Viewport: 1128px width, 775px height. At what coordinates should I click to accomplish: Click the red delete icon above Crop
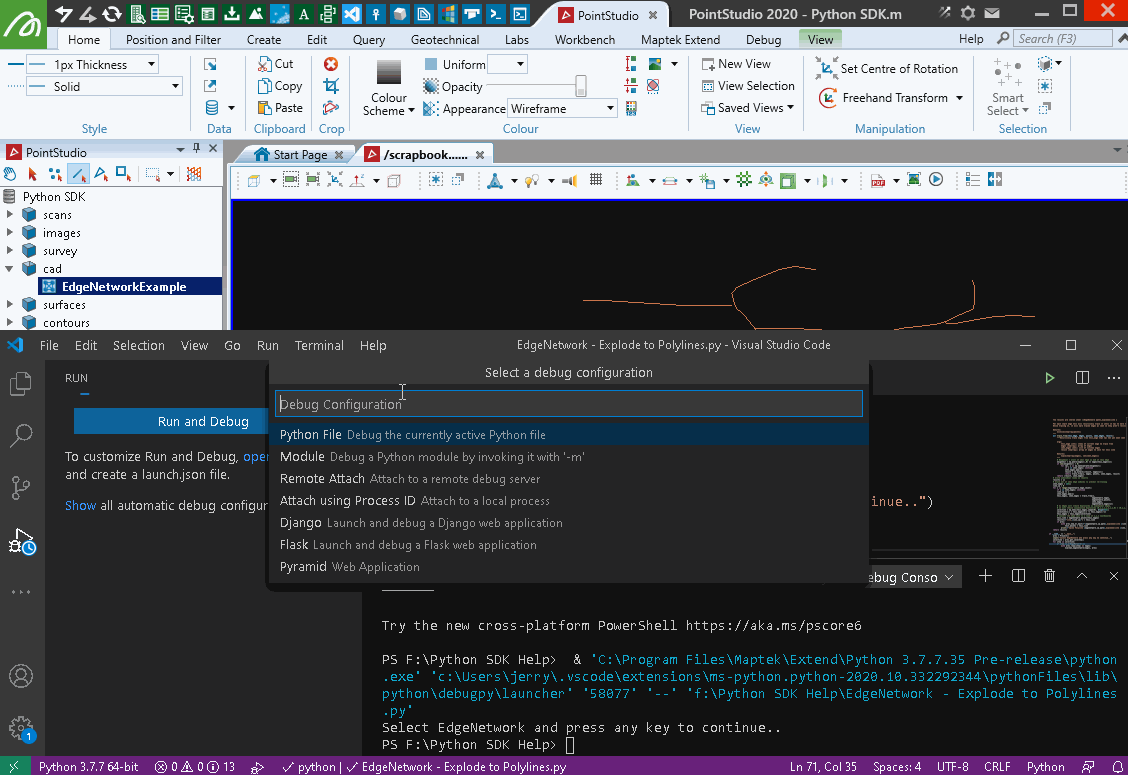[331, 64]
